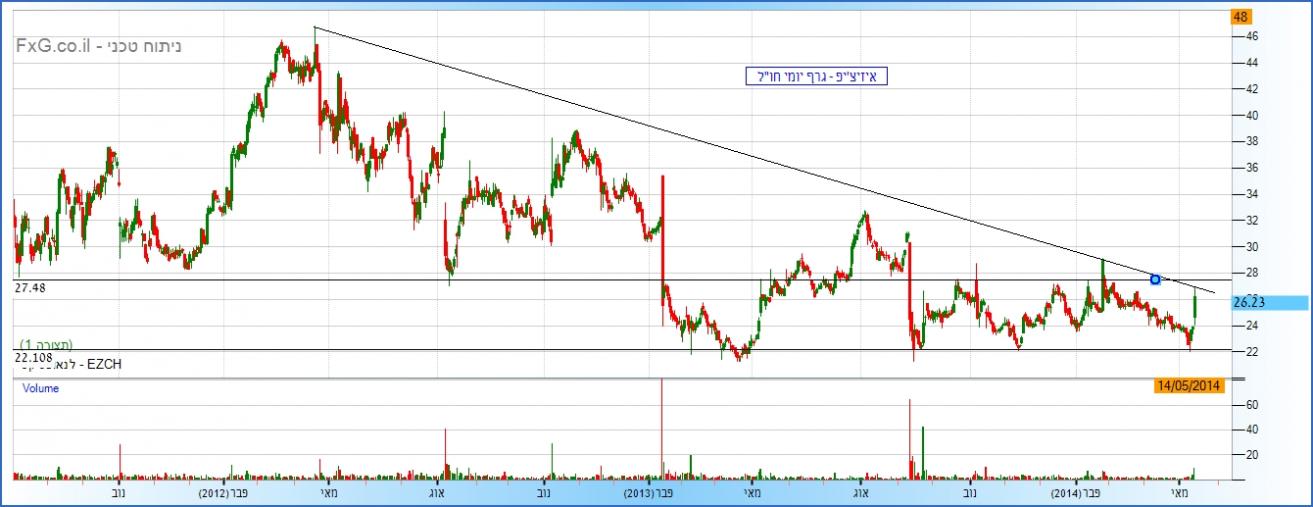The height and width of the screenshot is (507, 1313).
Task: Click the tallest red volume spike bar
Action: (661, 430)
